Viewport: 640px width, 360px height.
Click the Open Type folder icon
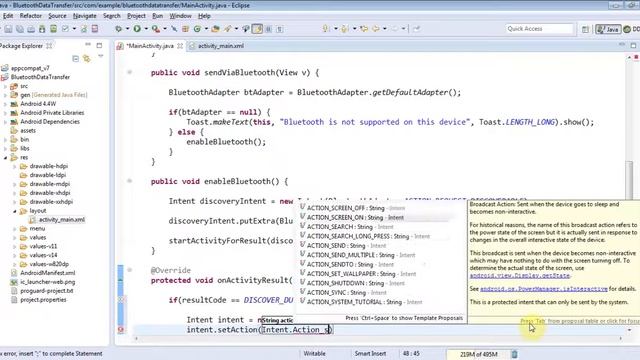tap(215, 29)
